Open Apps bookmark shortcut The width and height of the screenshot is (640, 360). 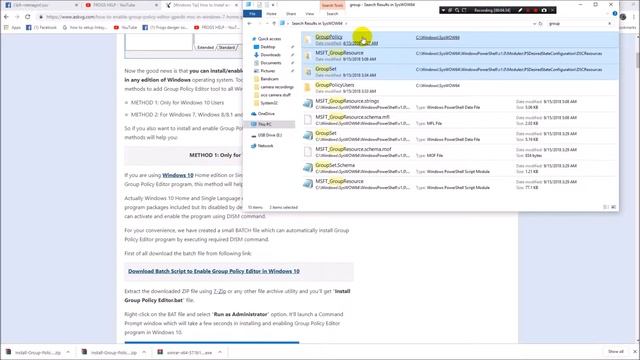[x=13, y=27]
